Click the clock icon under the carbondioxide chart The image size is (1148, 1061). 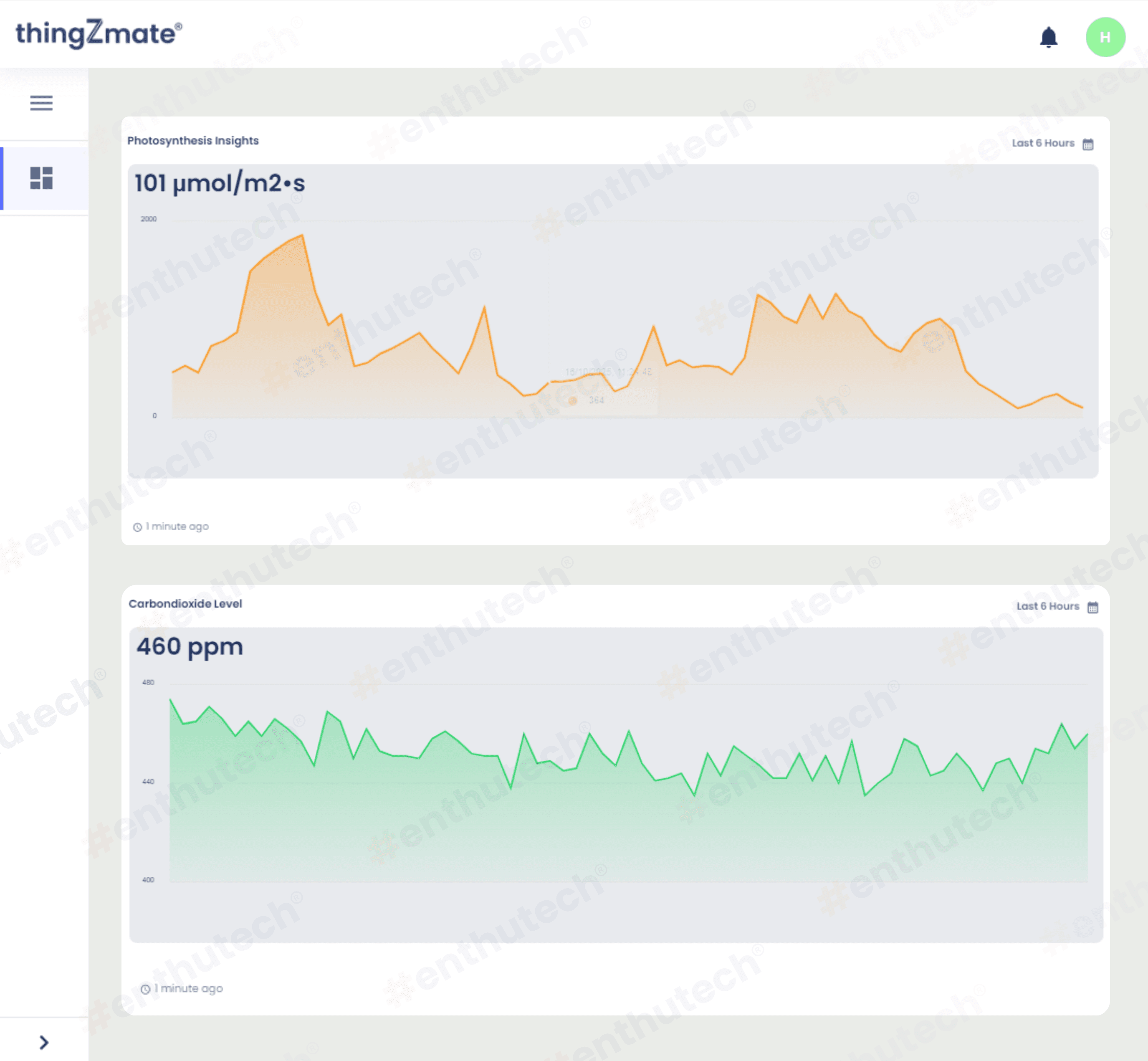tap(145, 989)
